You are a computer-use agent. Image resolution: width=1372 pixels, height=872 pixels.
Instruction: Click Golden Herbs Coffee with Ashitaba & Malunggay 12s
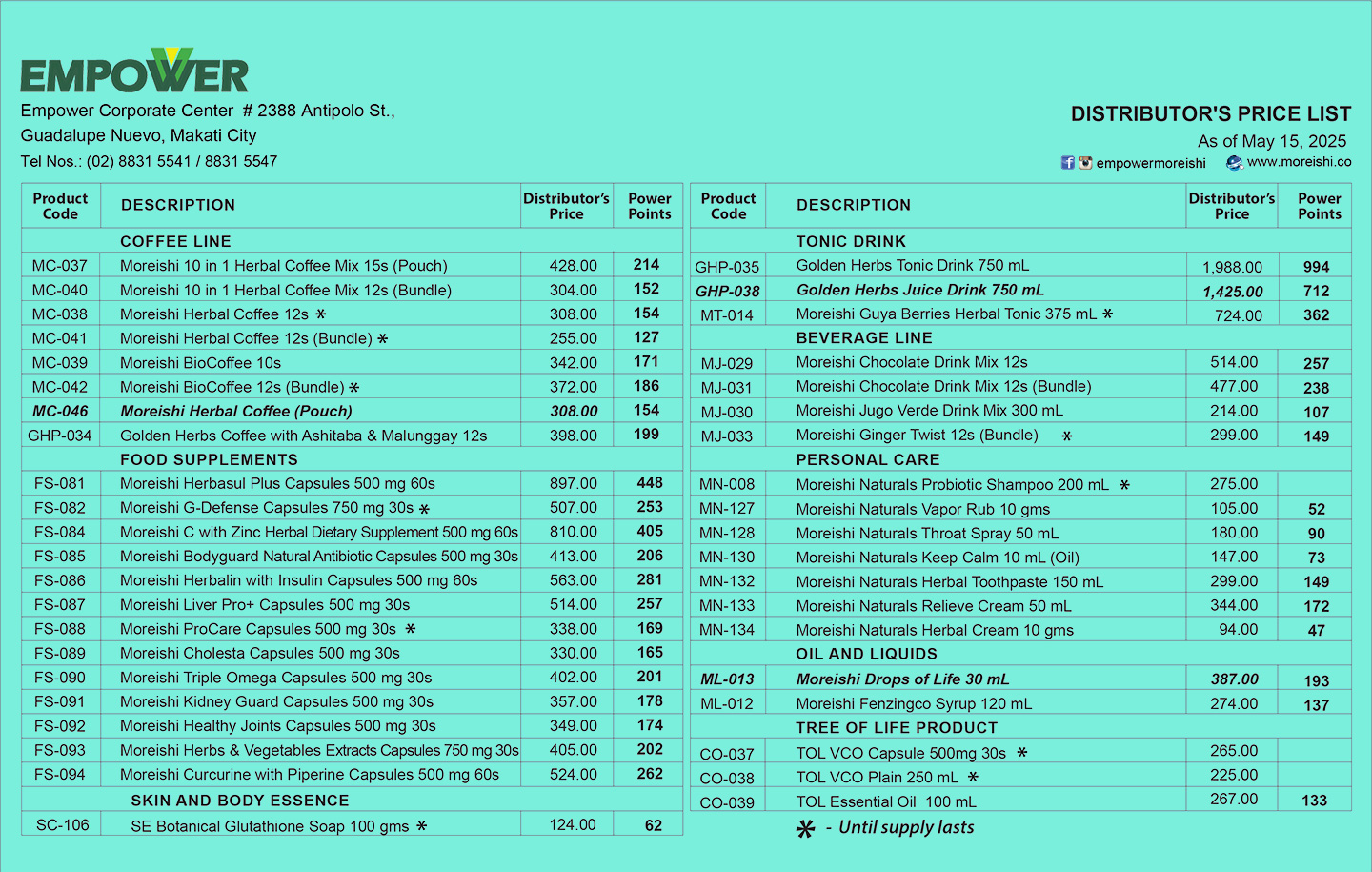(303, 436)
